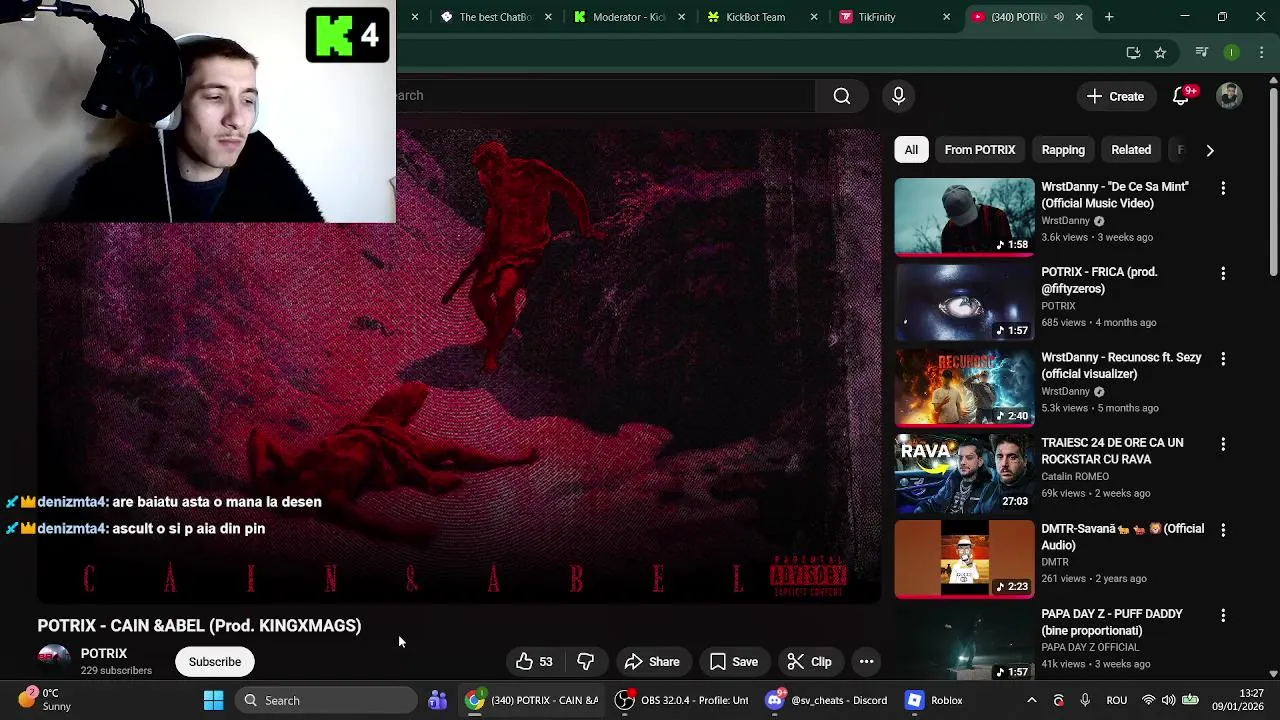The width and height of the screenshot is (1280, 720).
Task: Mute the POTRIX tab speaker icon
Action: coord(1059,17)
